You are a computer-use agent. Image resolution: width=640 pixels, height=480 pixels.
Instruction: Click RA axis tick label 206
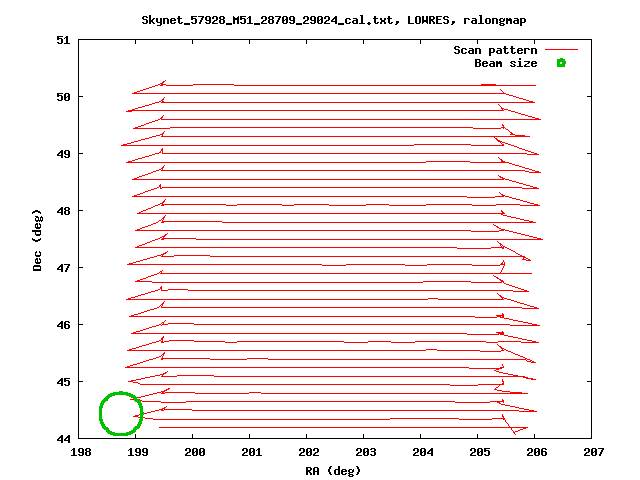point(537,452)
